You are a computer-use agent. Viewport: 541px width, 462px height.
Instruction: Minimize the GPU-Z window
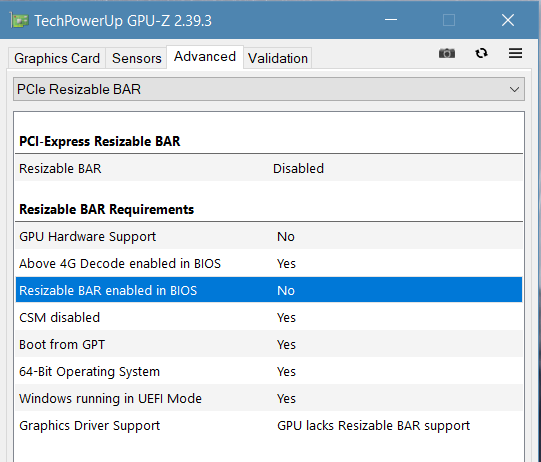pos(391,20)
